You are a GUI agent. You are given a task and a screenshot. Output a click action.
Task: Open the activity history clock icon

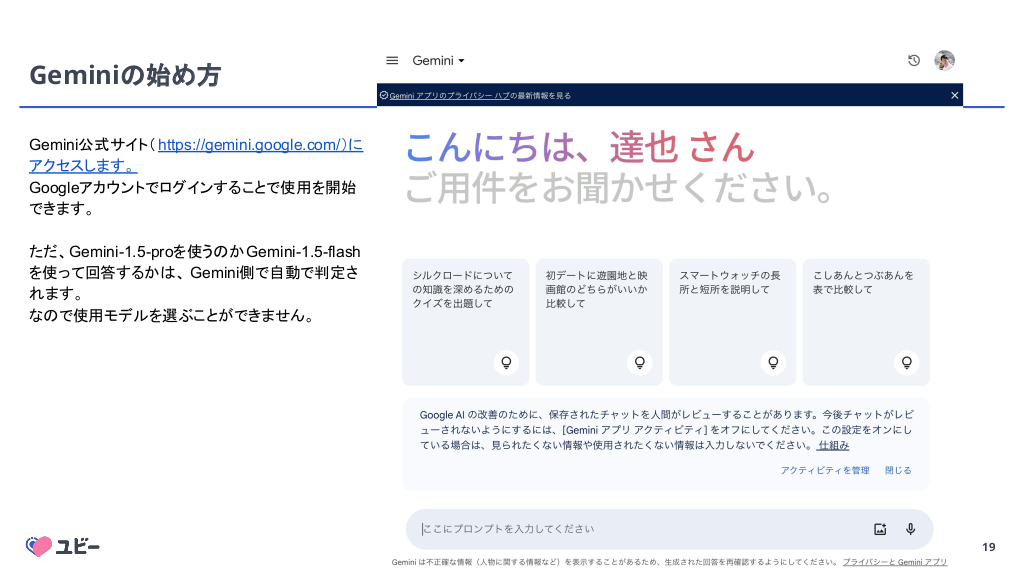pos(913,61)
